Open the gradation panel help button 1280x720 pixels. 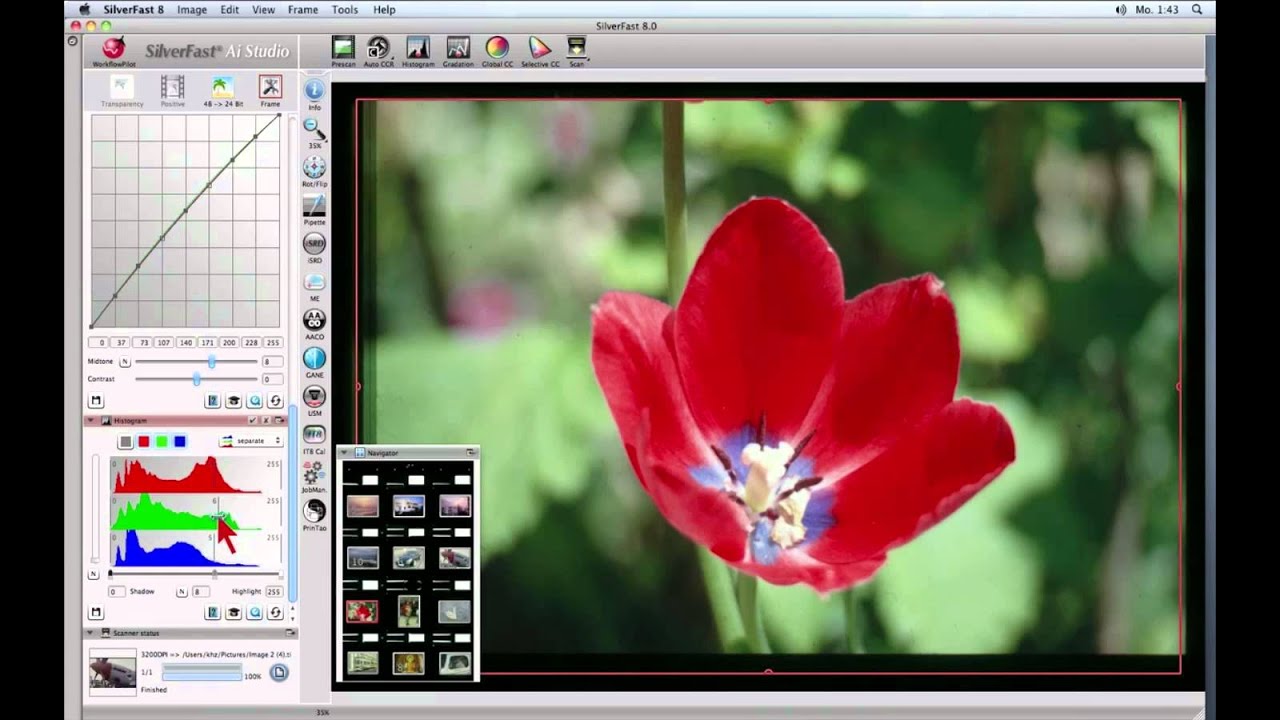point(212,401)
